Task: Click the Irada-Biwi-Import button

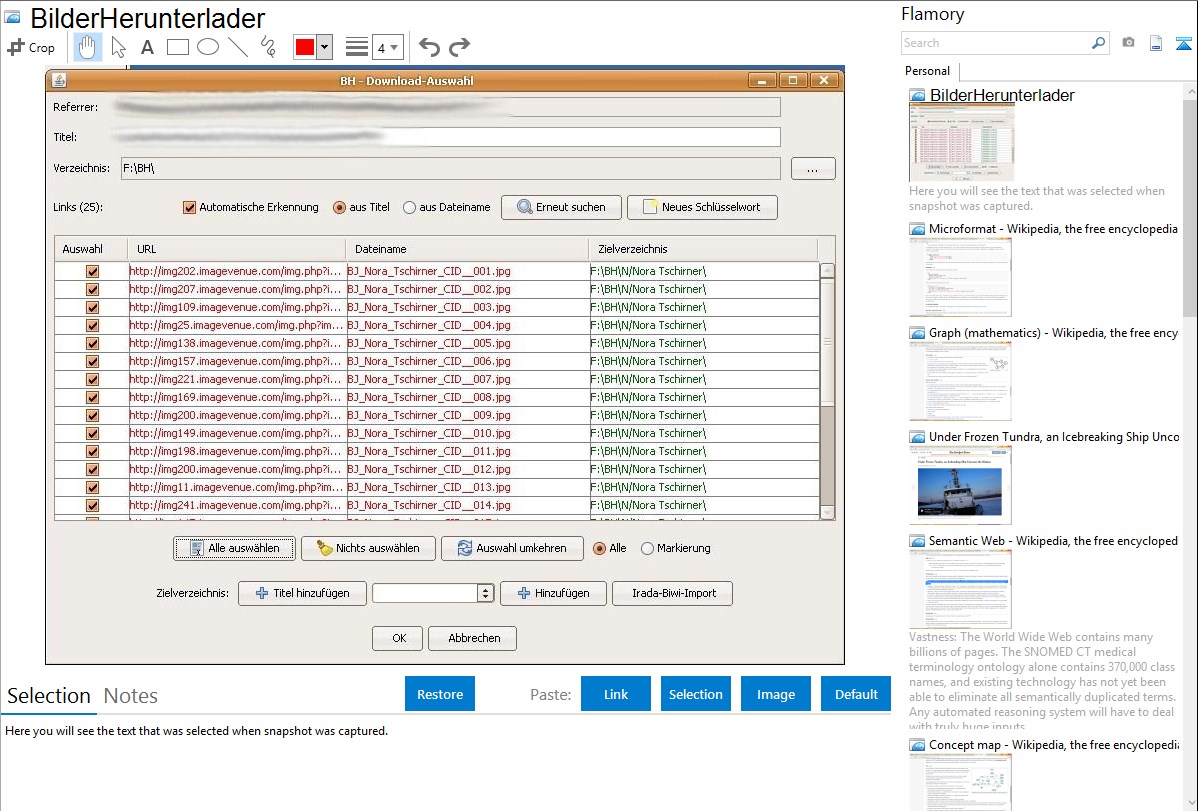Action: 672,593
